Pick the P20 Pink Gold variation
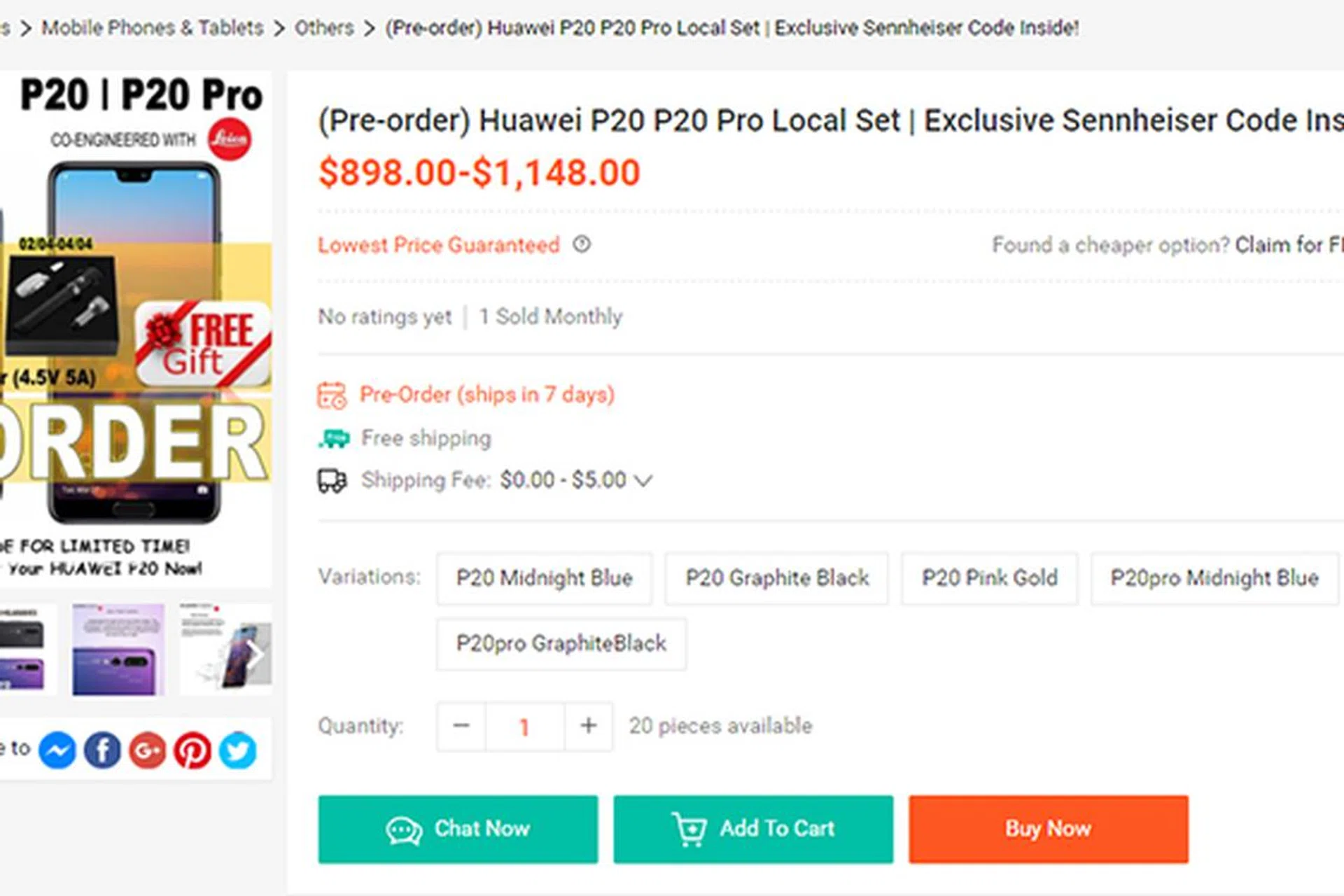The image size is (1344, 896). (989, 578)
